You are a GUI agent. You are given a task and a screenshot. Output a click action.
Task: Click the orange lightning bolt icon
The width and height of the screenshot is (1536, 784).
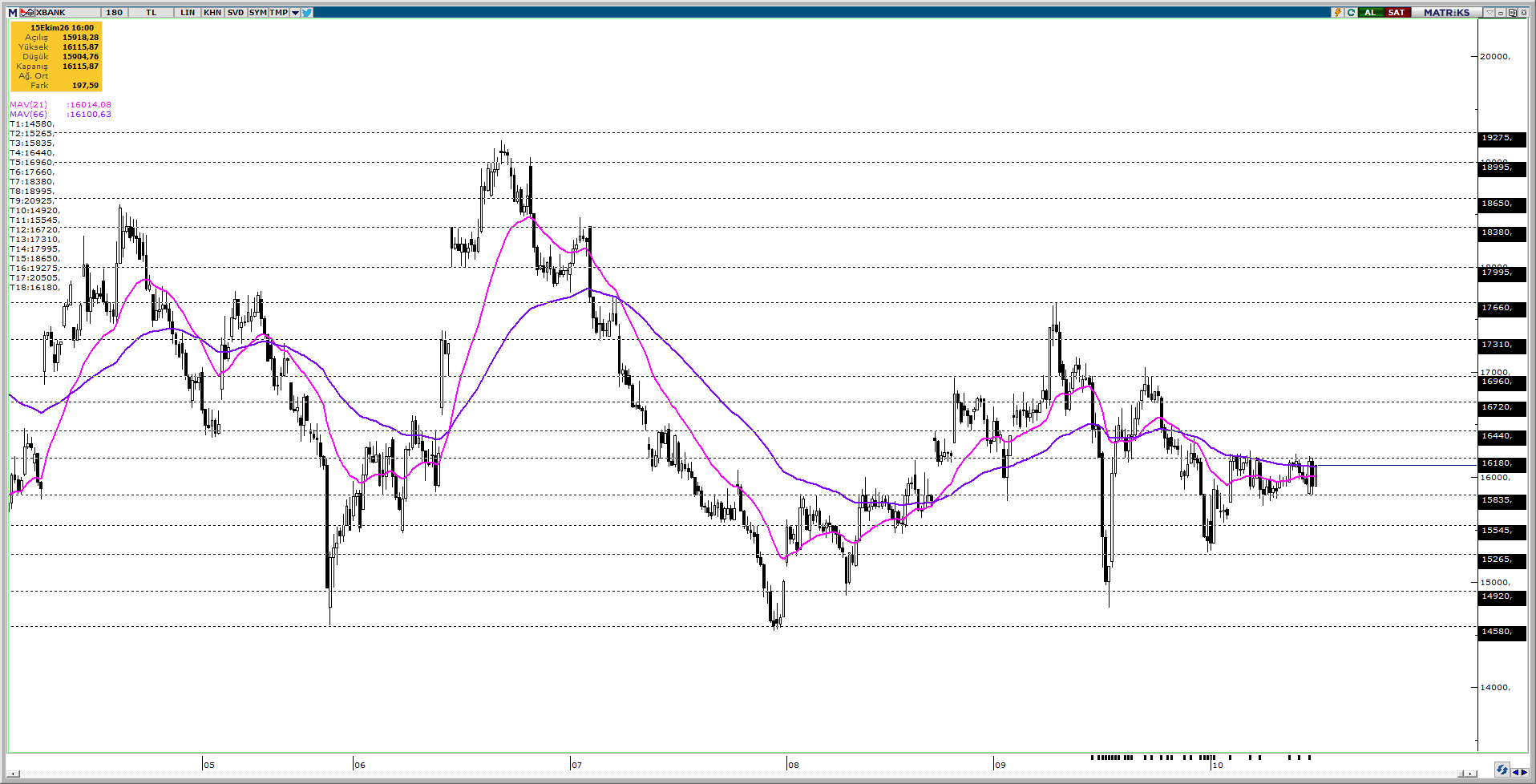pos(1337,13)
